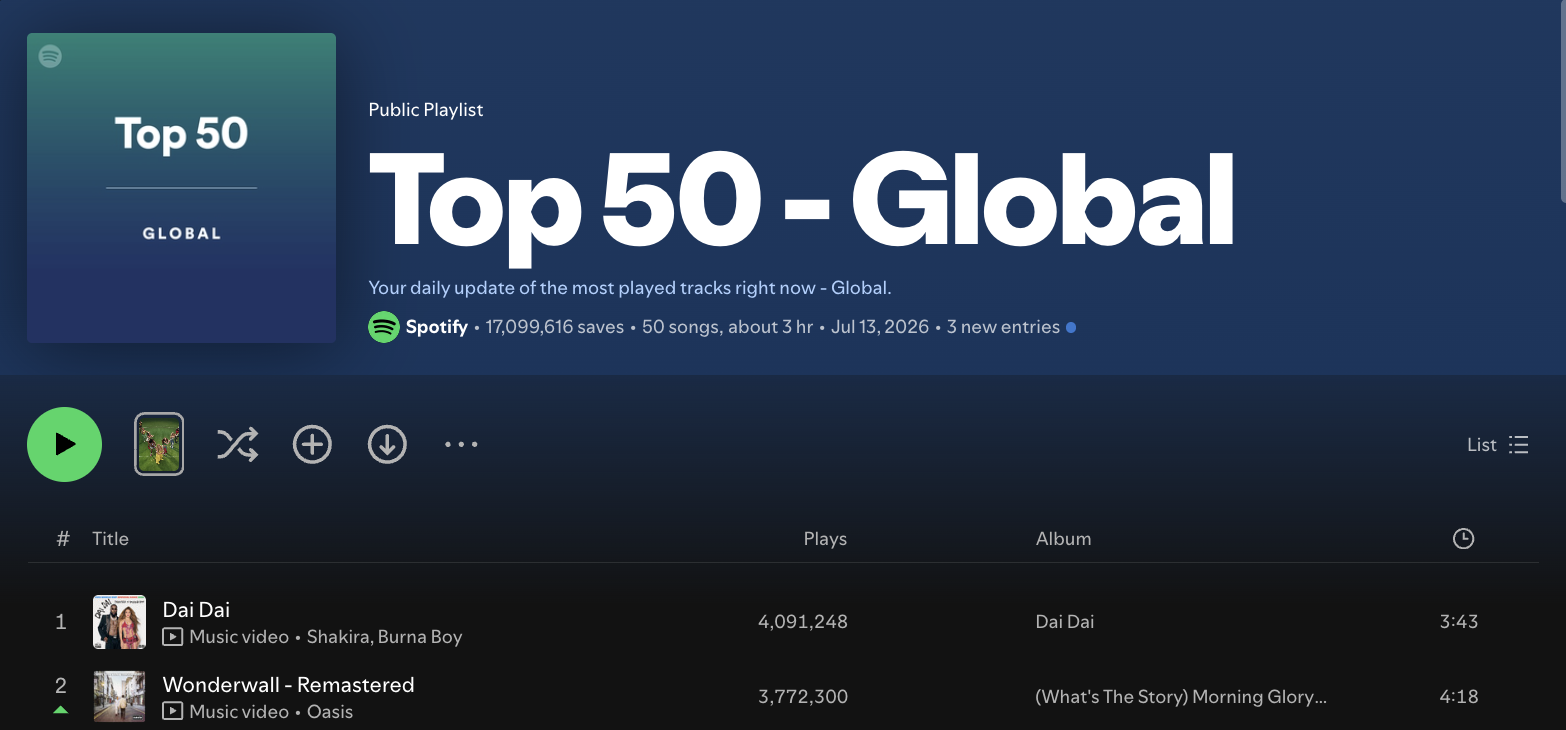Select the # column header

pyautogui.click(x=63, y=539)
